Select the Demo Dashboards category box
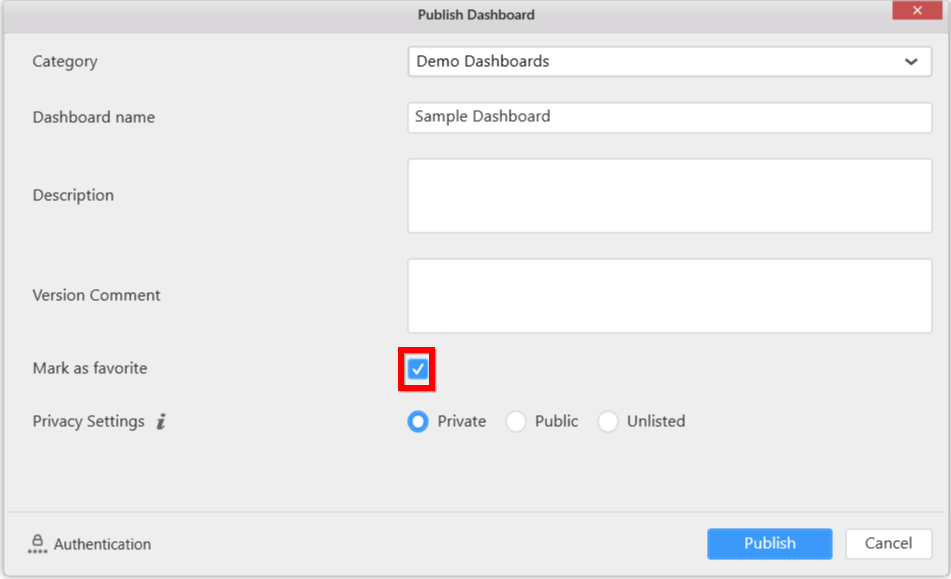Viewport: 951px width, 579px height. 650,62
